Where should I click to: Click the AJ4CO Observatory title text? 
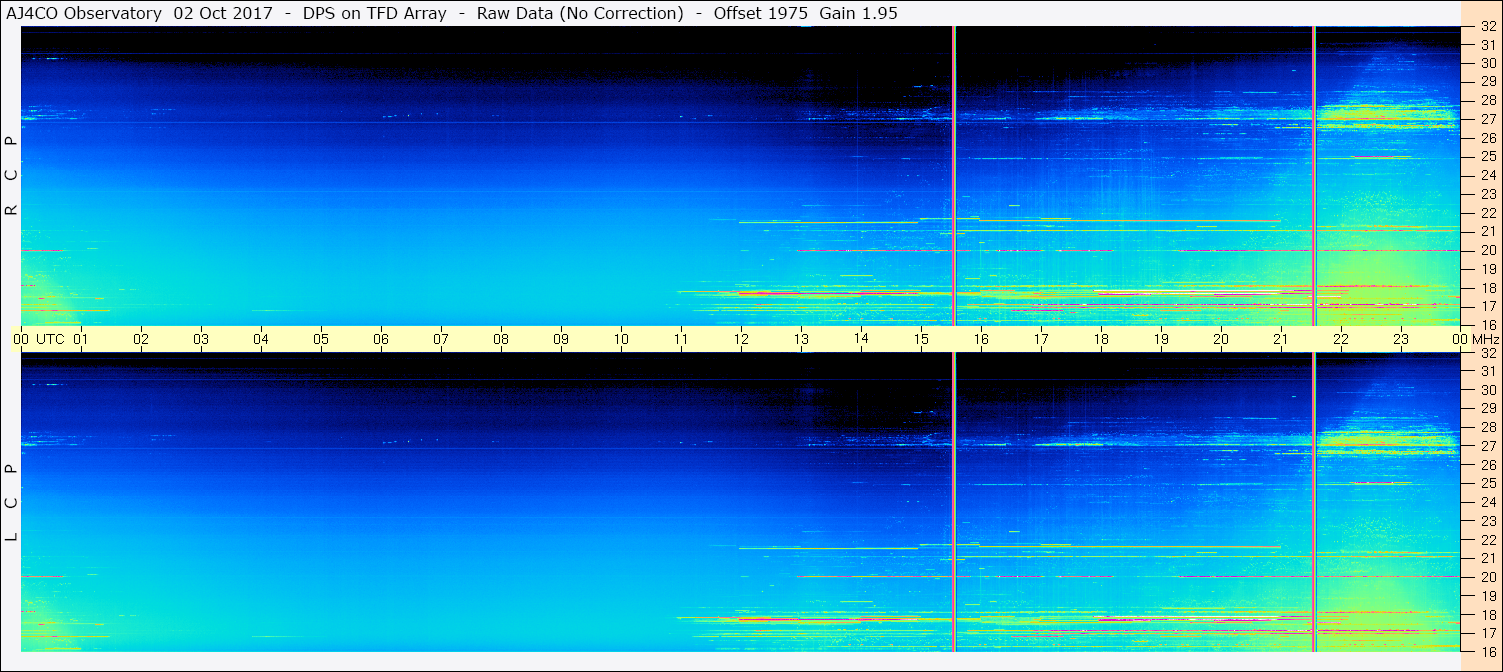[85, 13]
